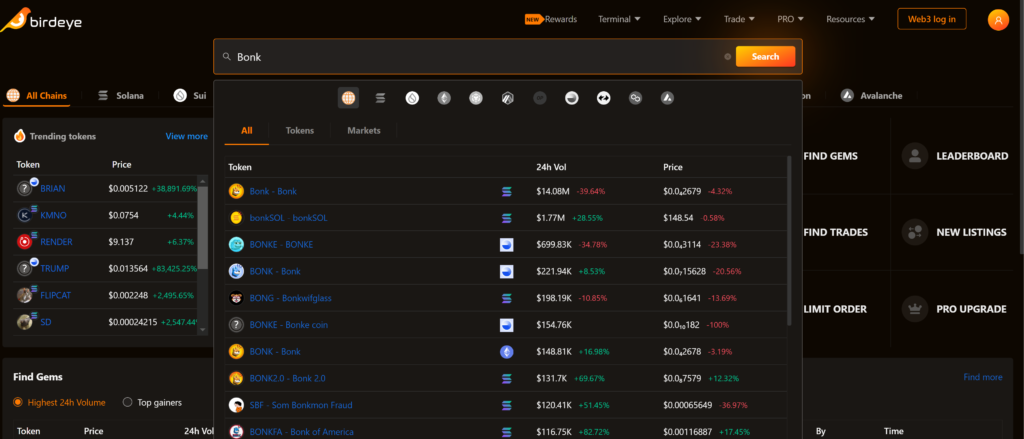Click the Pro Upgrade crown icon
The height and width of the screenshot is (439, 1024).
914,309
